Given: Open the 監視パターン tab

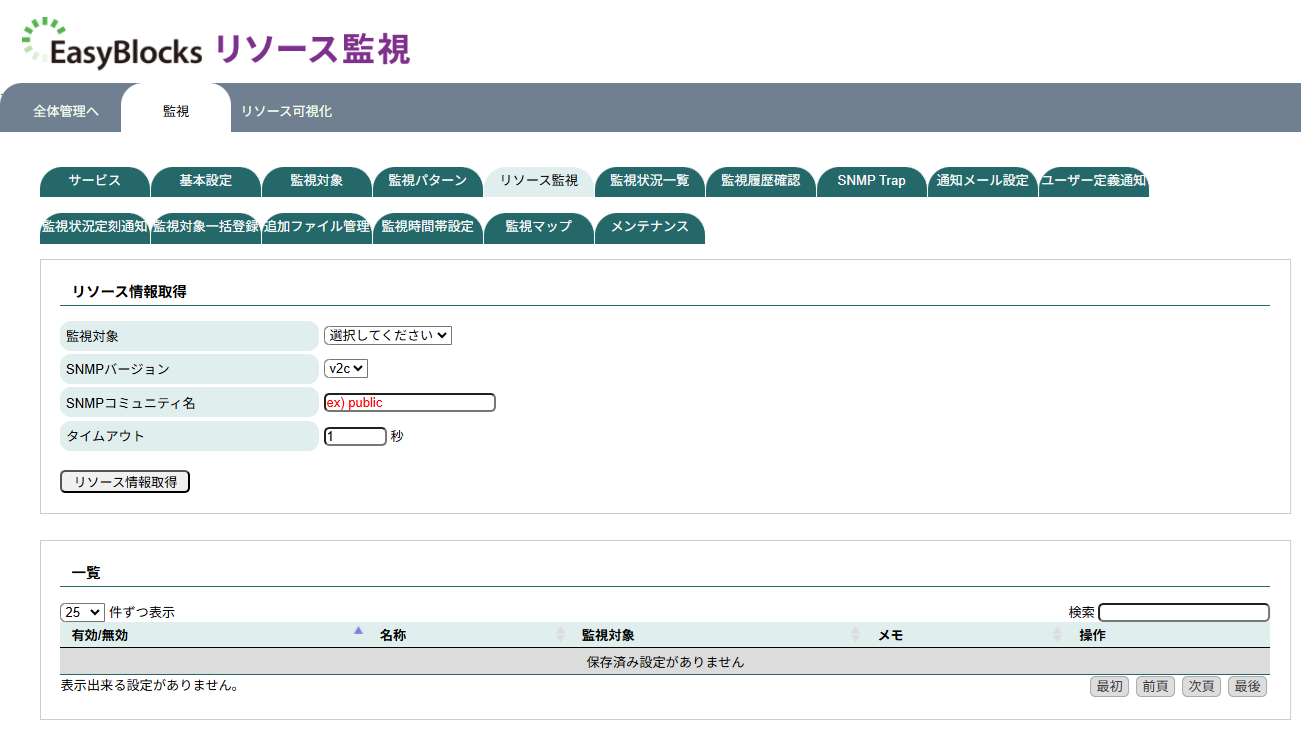Looking at the screenshot, I should [427, 181].
